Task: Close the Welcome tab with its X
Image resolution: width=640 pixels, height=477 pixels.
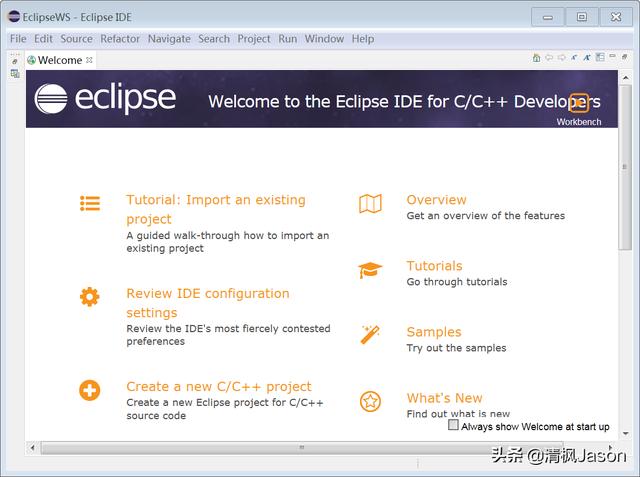Action: [89, 60]
